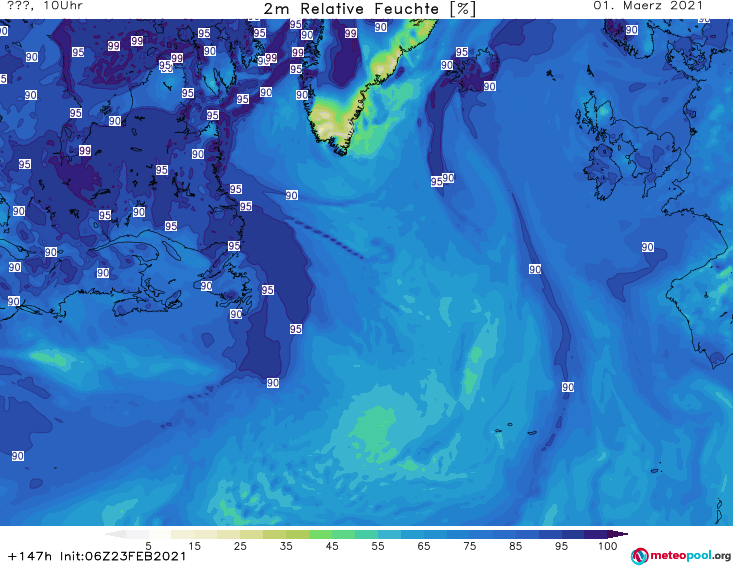The height and width of the screenshot is (566, 733).
Task: Click the legend value '25'
Action: point(240,546)
